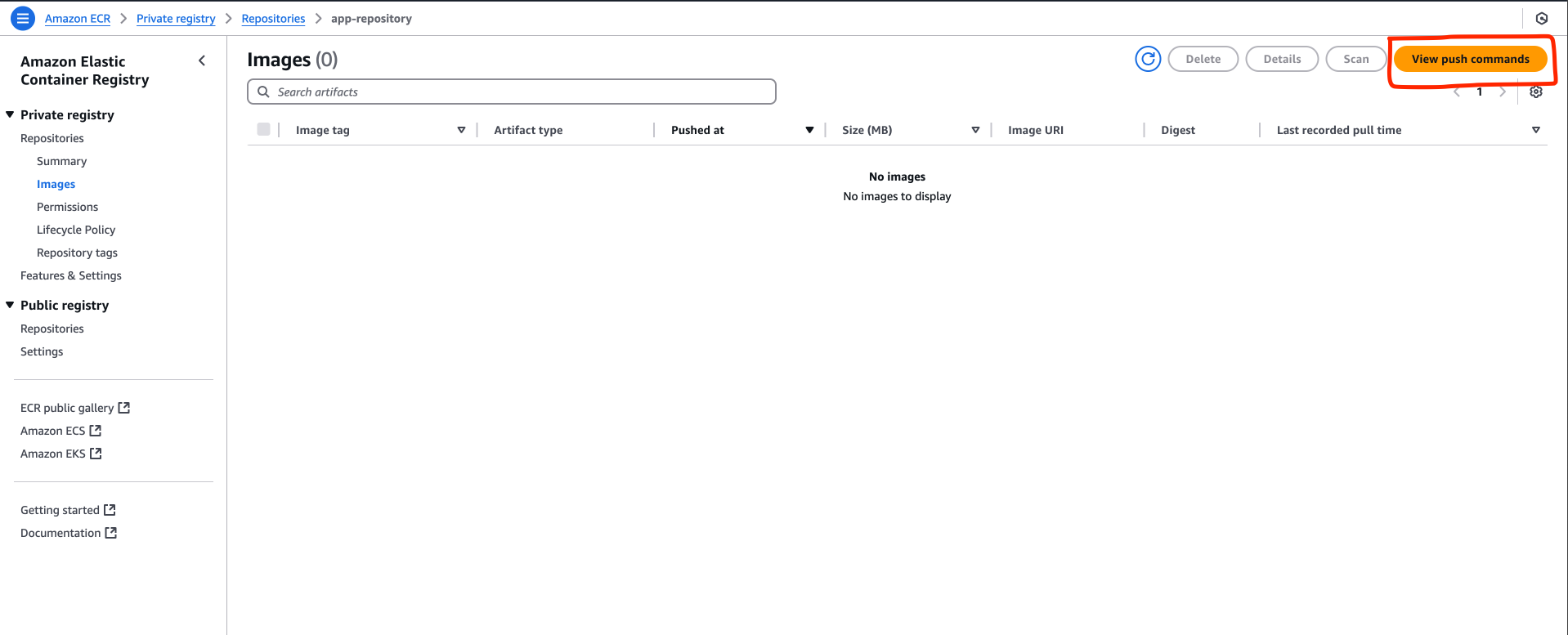Open Permissions in the sidebar
1568x635 pixels.
click(67, 207)
